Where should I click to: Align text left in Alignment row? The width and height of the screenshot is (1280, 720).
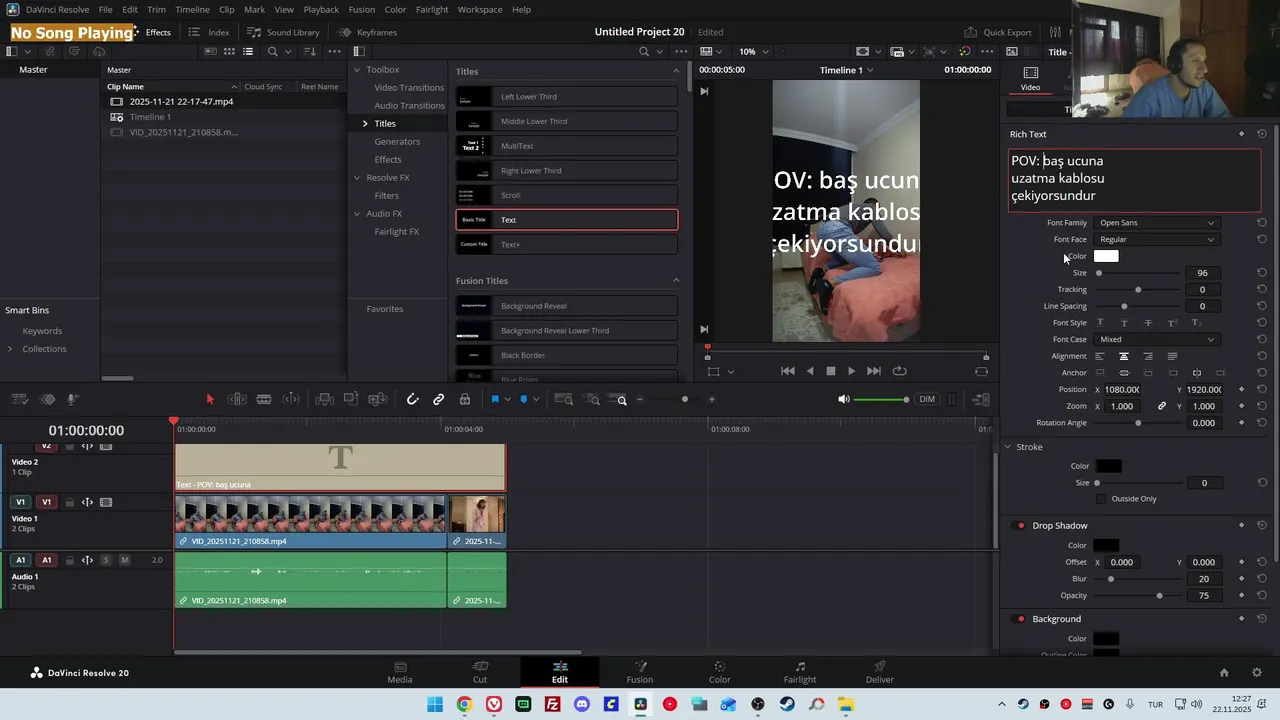1100,357
